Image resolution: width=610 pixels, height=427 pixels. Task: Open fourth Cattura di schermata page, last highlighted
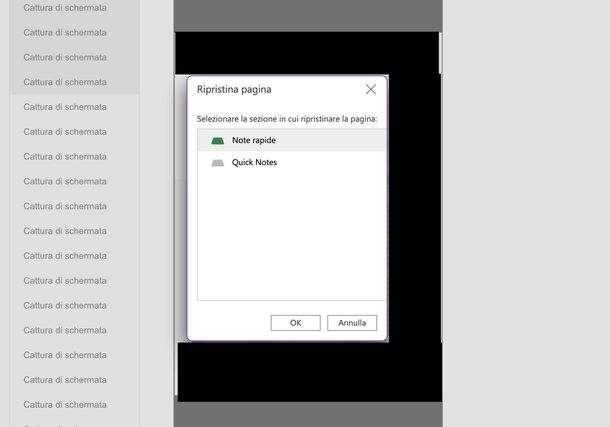(65, 82)
